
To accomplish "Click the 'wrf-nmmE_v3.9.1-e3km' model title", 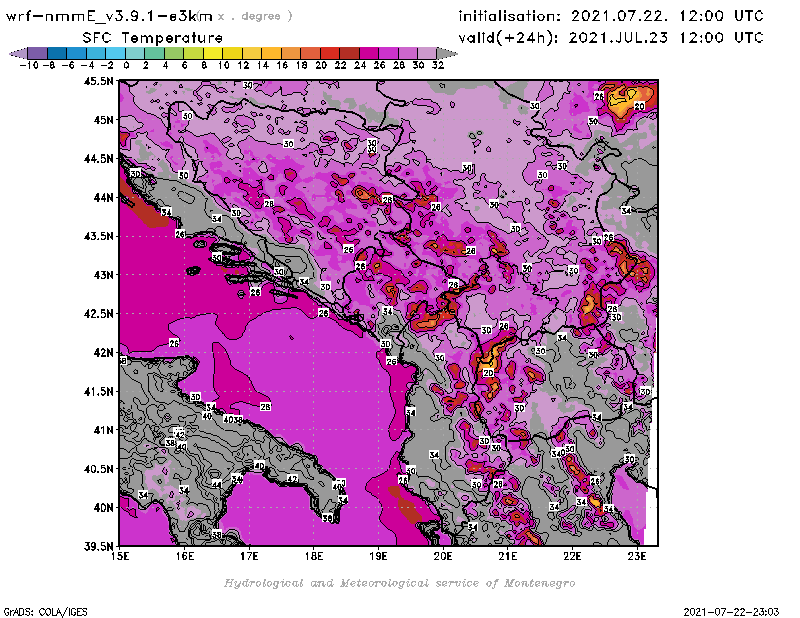I will click(109, 16).
